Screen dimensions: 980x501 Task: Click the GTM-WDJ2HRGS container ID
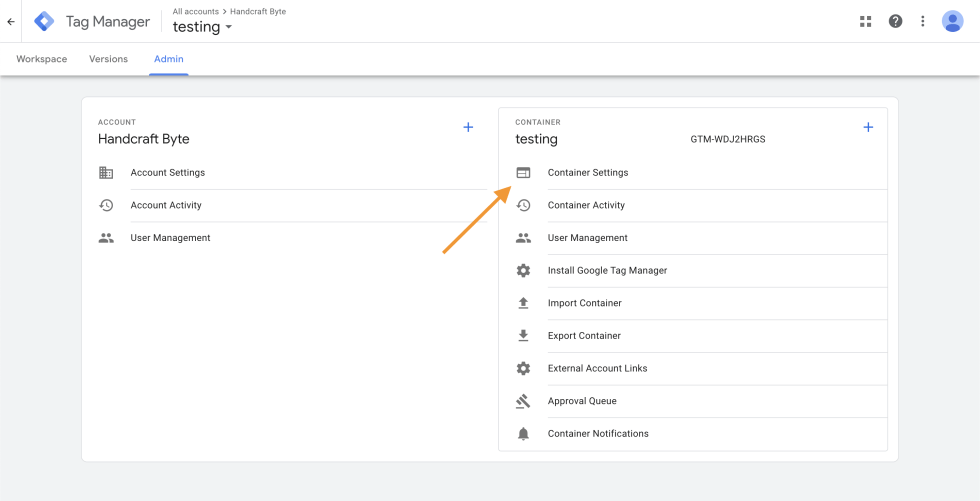727,139
